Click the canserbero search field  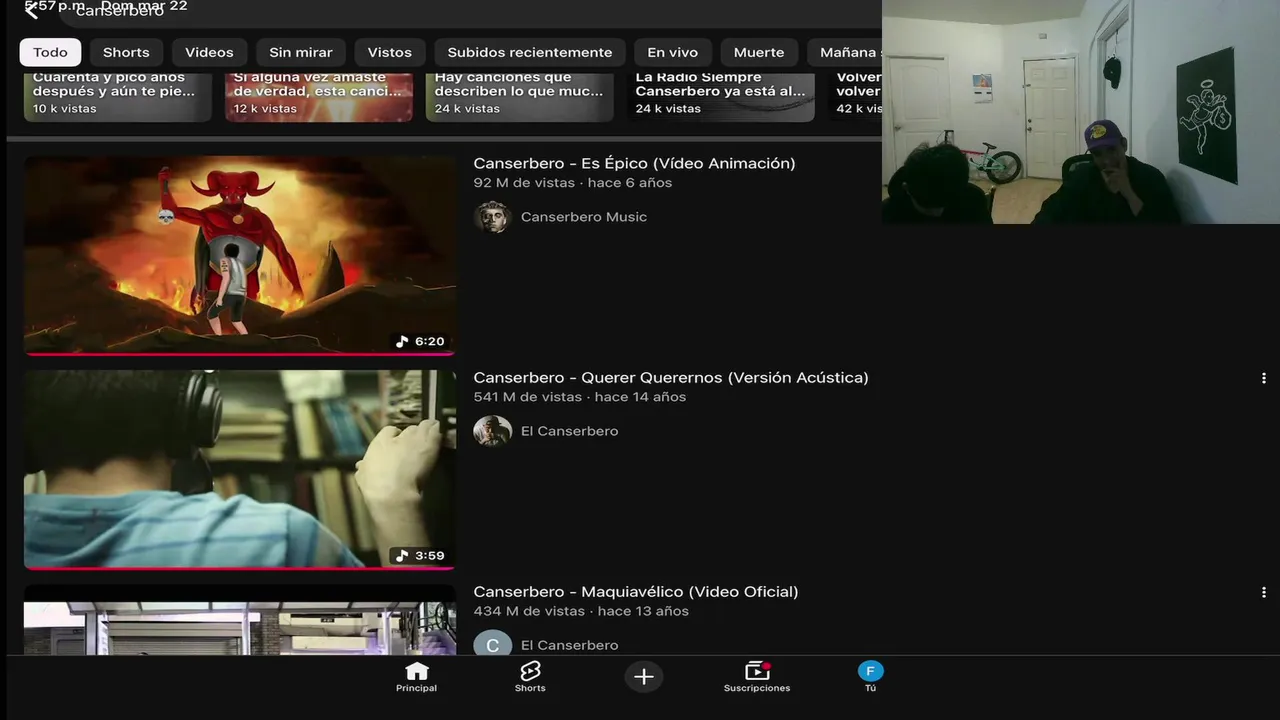[470, 12]
